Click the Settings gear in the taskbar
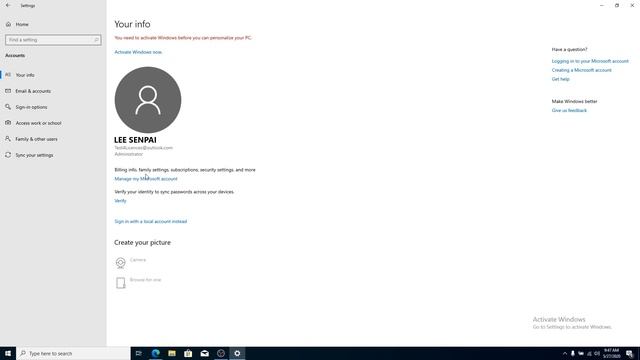The height and width of the screenshot is (360, 640). (237, 353)
